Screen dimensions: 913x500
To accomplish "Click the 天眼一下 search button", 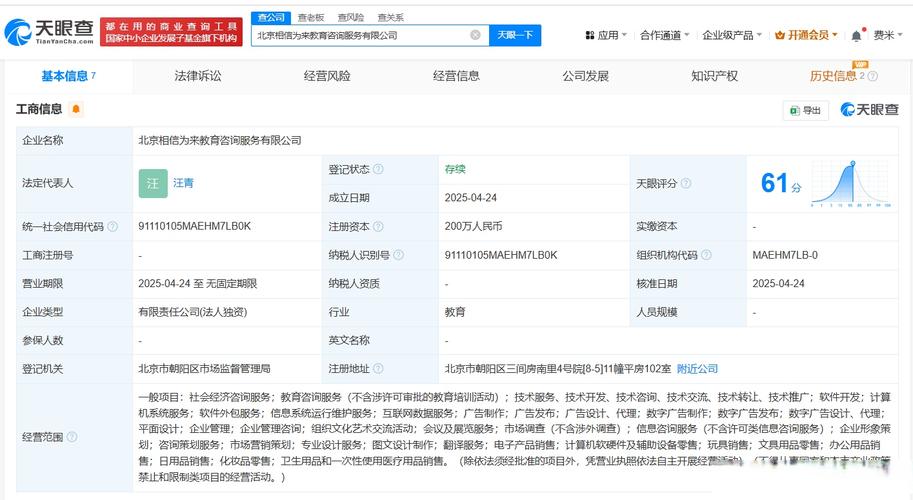I will 515,35.
